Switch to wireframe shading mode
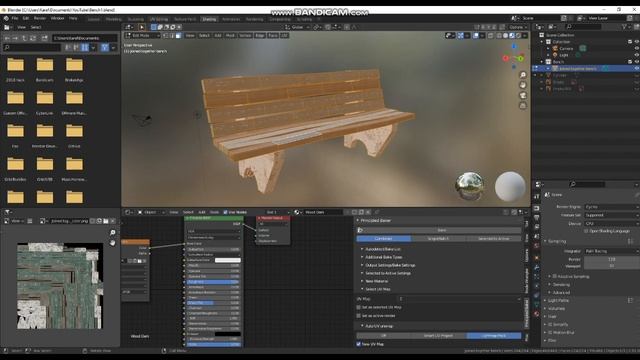 (499, 36)
